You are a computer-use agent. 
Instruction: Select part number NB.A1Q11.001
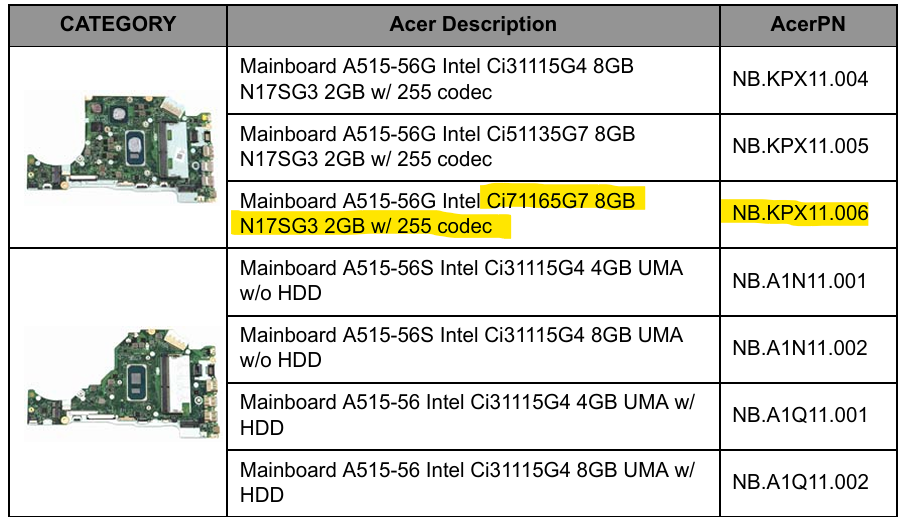tap(800, 415)
